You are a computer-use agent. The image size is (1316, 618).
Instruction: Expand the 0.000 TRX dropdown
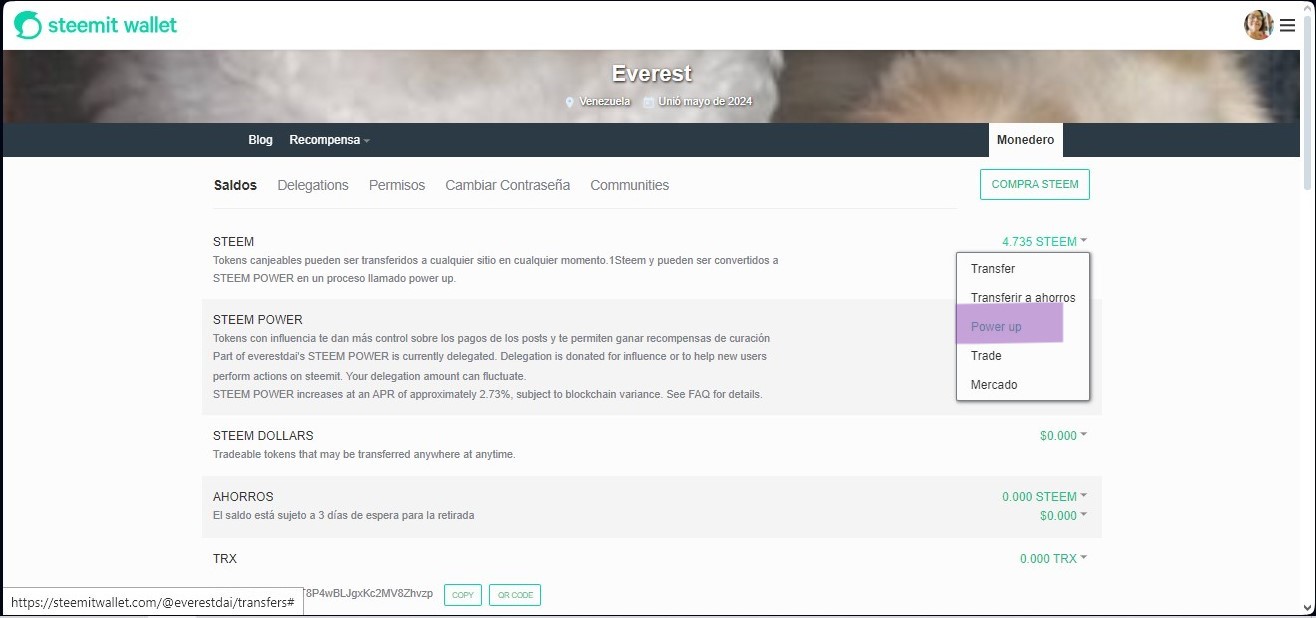pos(1053,558)
